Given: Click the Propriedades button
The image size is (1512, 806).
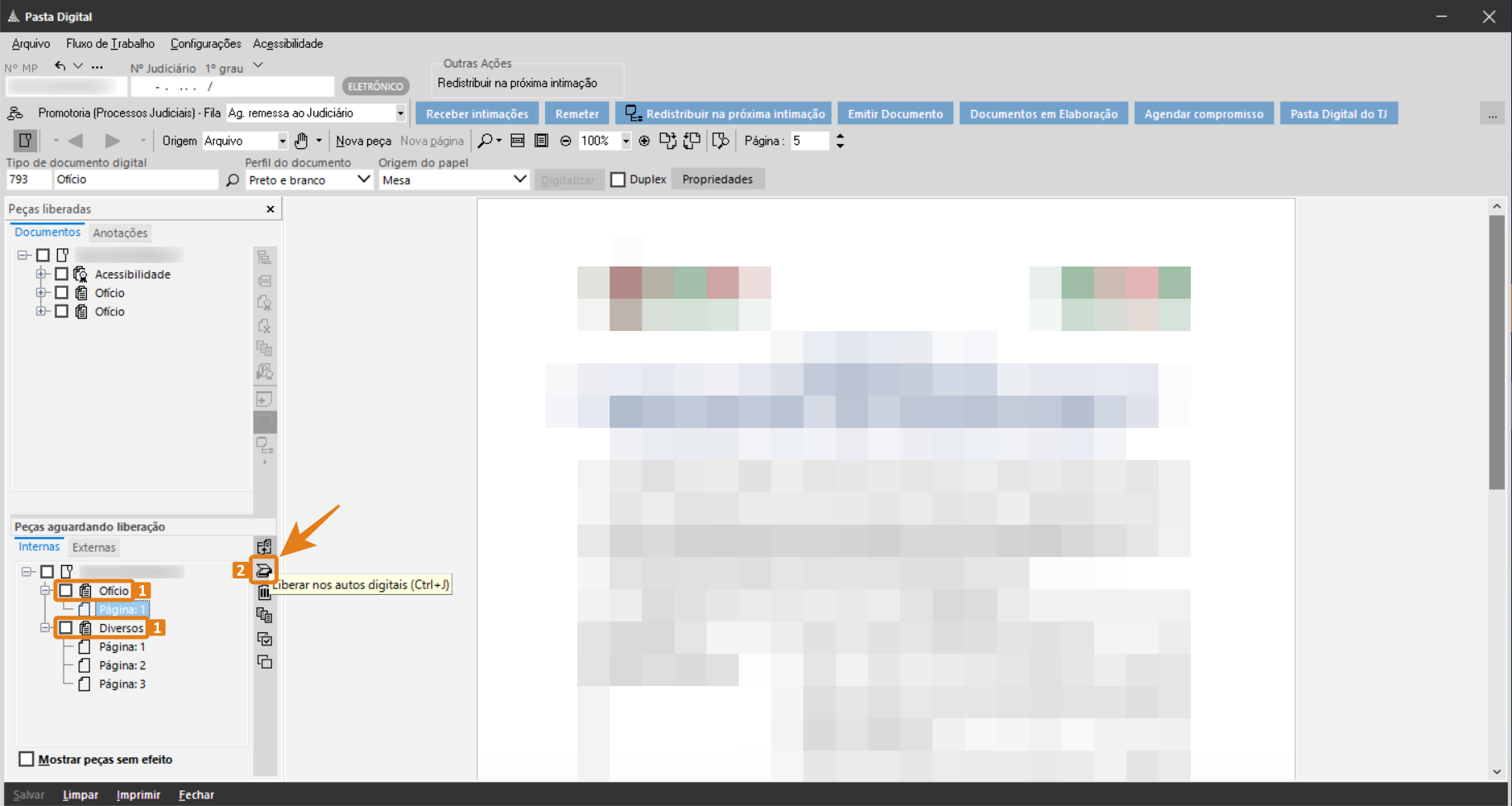Looking at the screenshot, I should (x=718, y=180).
